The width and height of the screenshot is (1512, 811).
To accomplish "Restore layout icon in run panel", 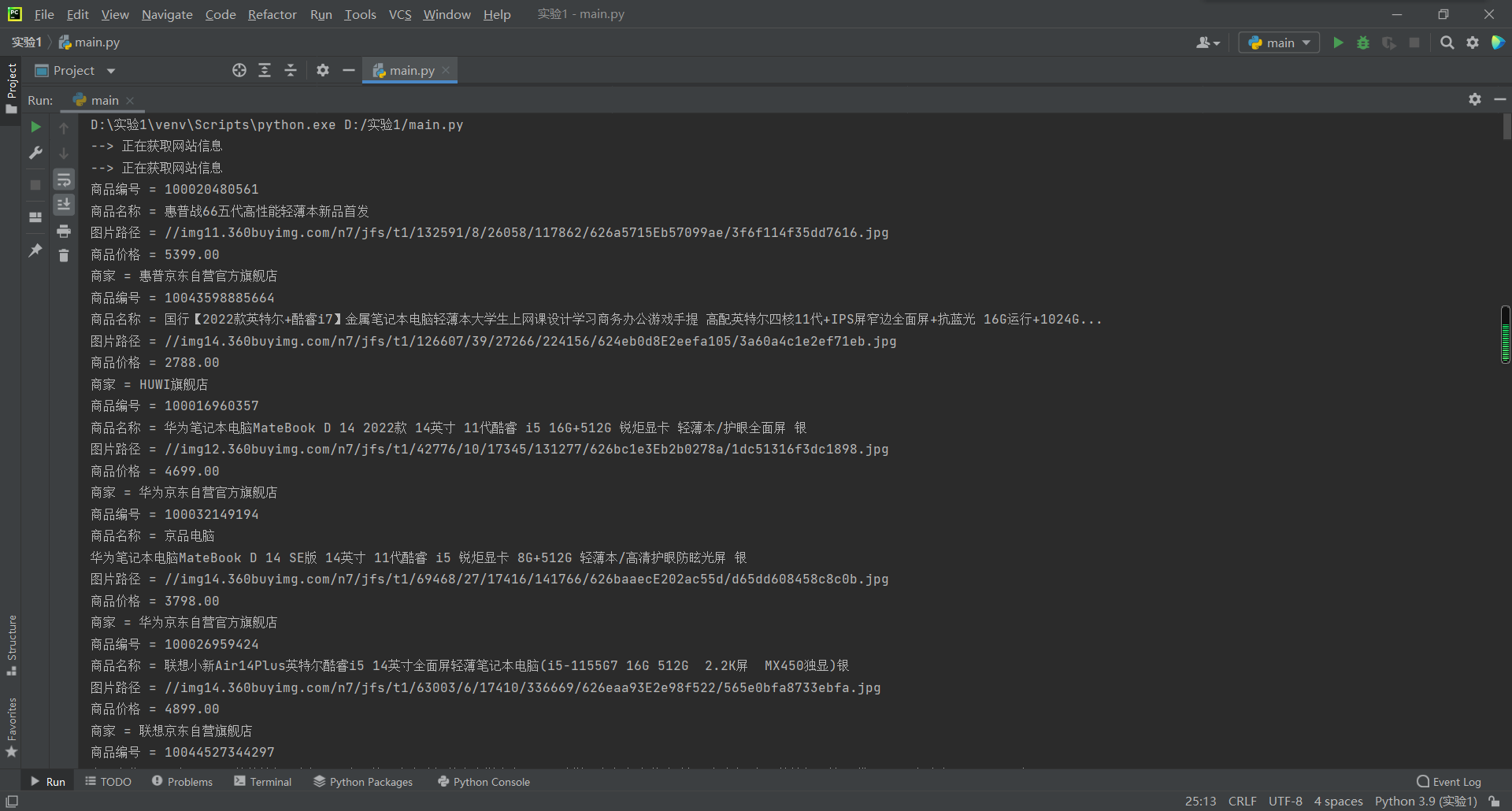I will (x=35, y=217).
